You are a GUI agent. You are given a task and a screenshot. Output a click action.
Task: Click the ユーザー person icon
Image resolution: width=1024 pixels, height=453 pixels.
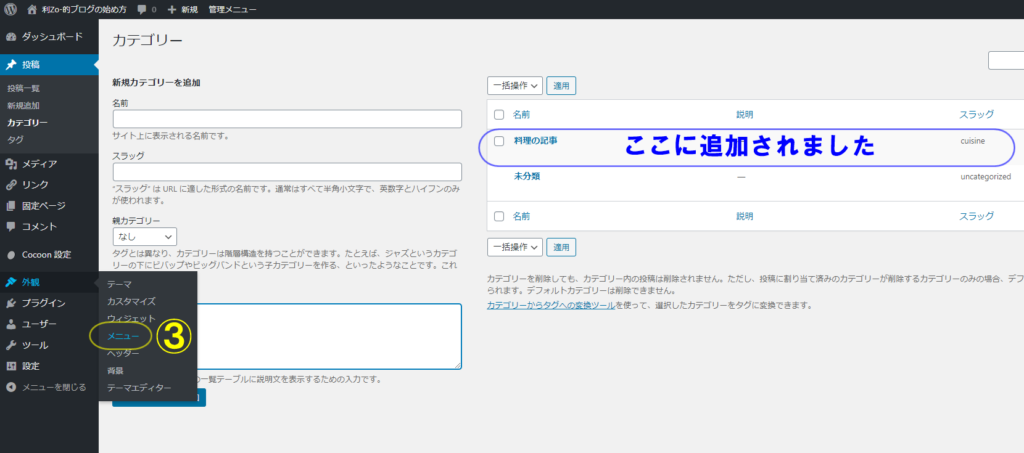11,324
